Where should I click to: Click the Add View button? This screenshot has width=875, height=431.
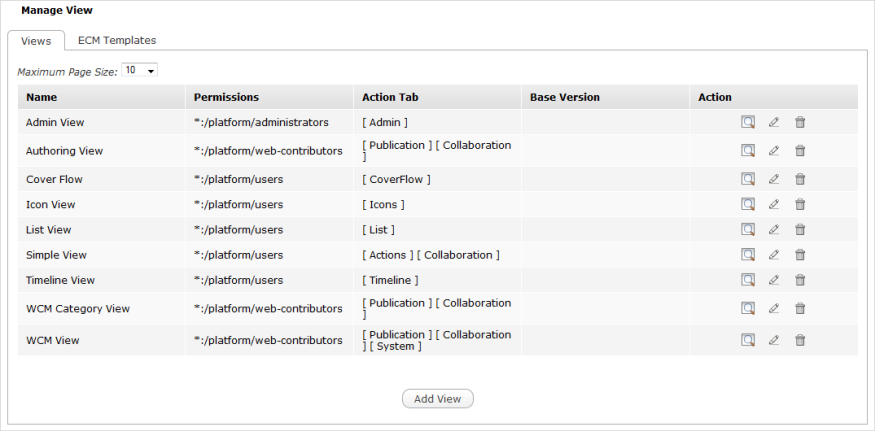(437, 399)
